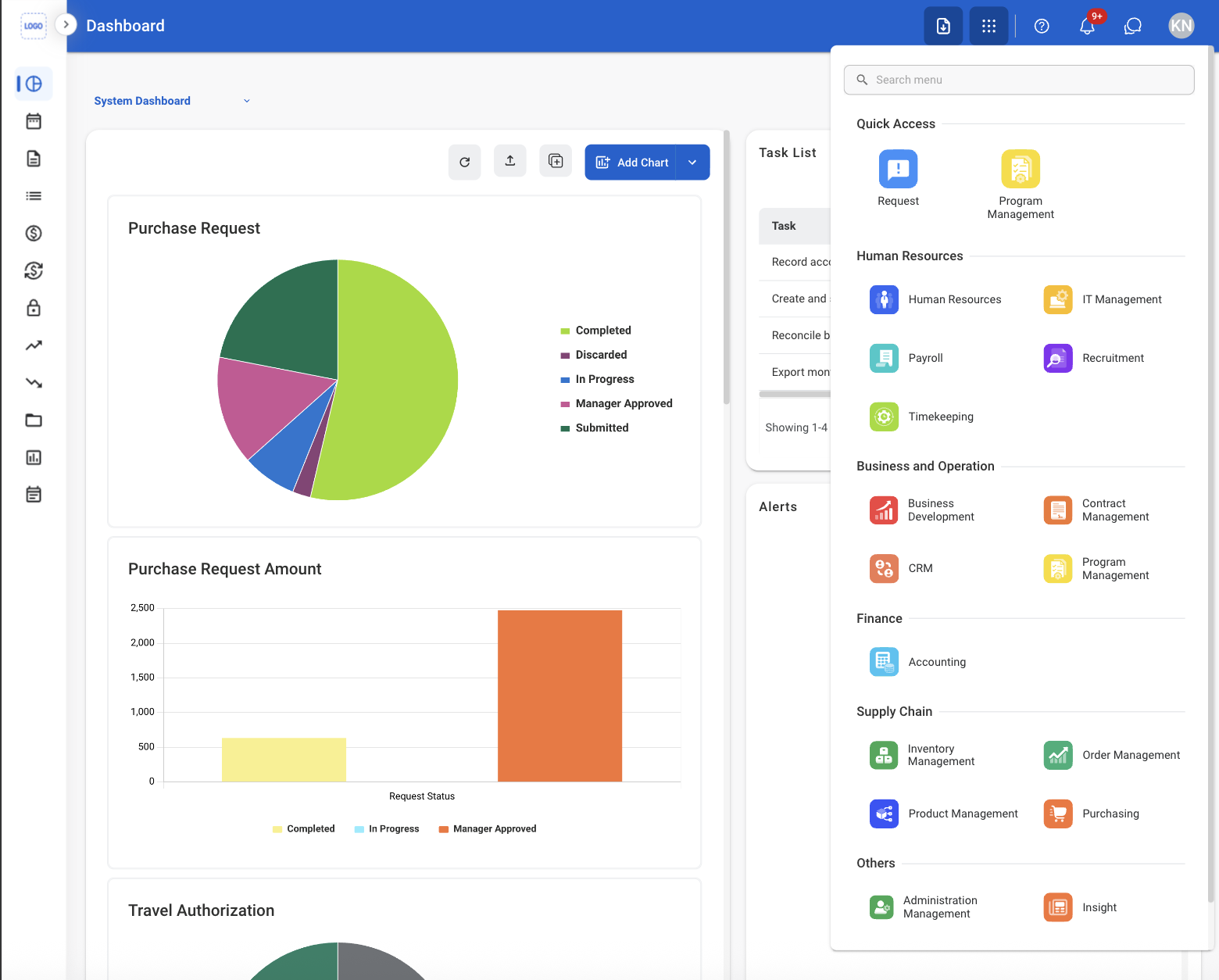Open Administration Management module
Image resolution: width=1219 pixels, height=980 pixels.
click(x=924, y=907)
